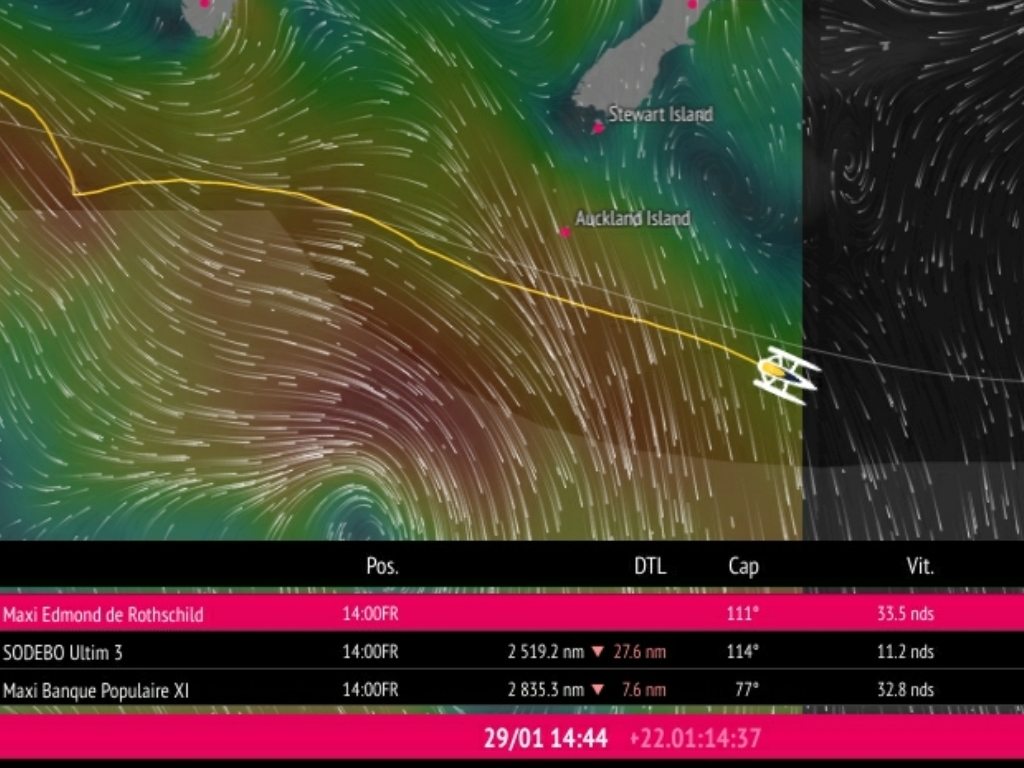
Task: Click the trimaran boat icon on the map
Action: pyautogui.click(x=786, y=376)
